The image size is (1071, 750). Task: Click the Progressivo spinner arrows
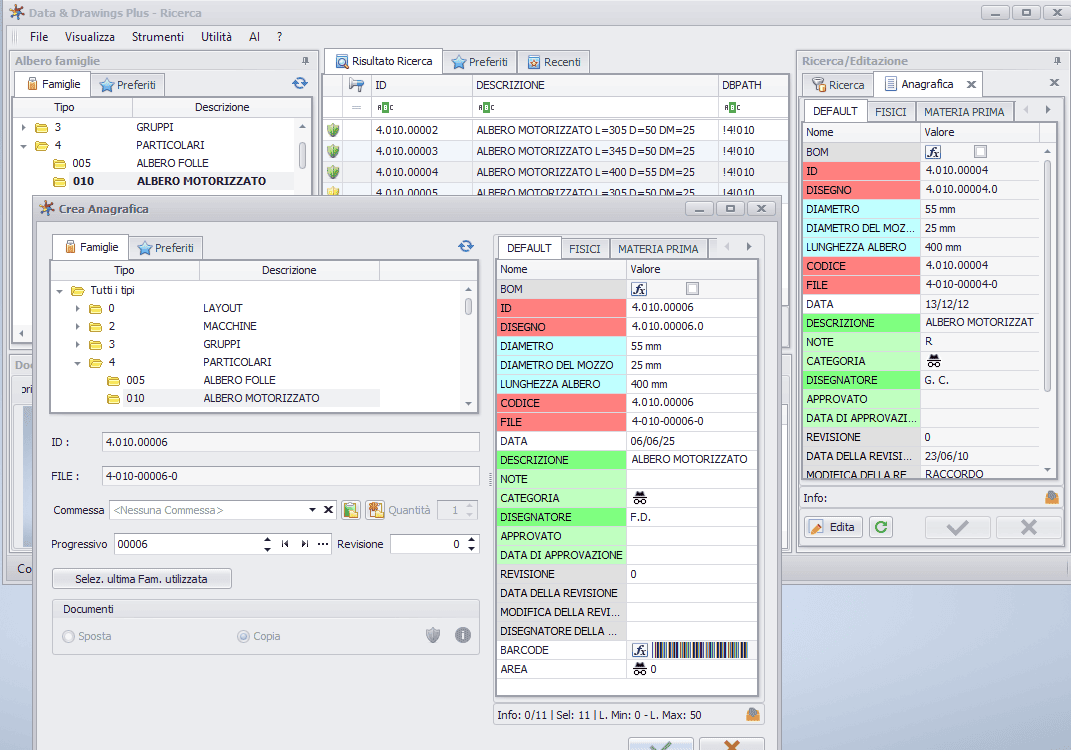[x=267, y=544]
